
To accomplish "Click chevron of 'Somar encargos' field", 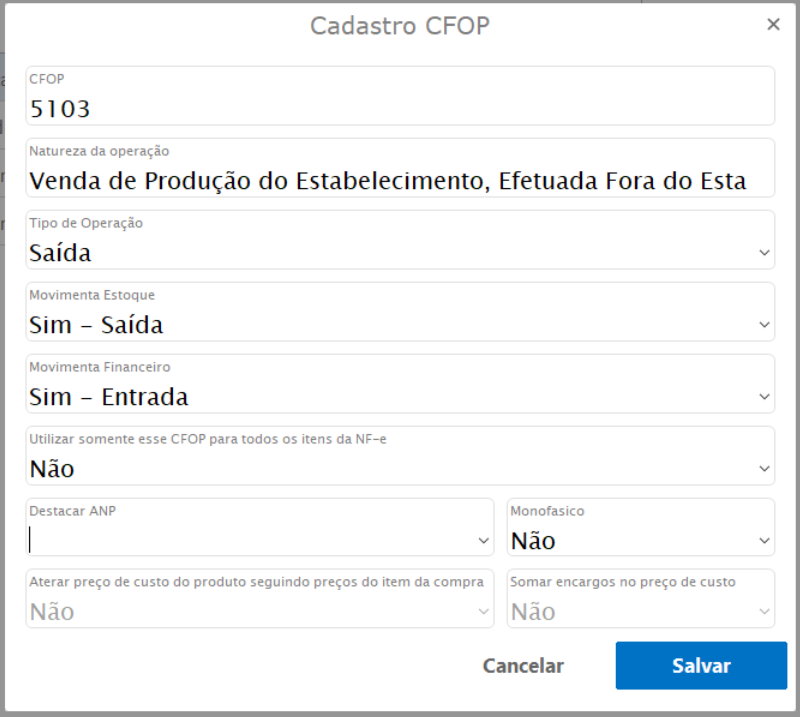I will pyautogui.click(x=764, y=612).
